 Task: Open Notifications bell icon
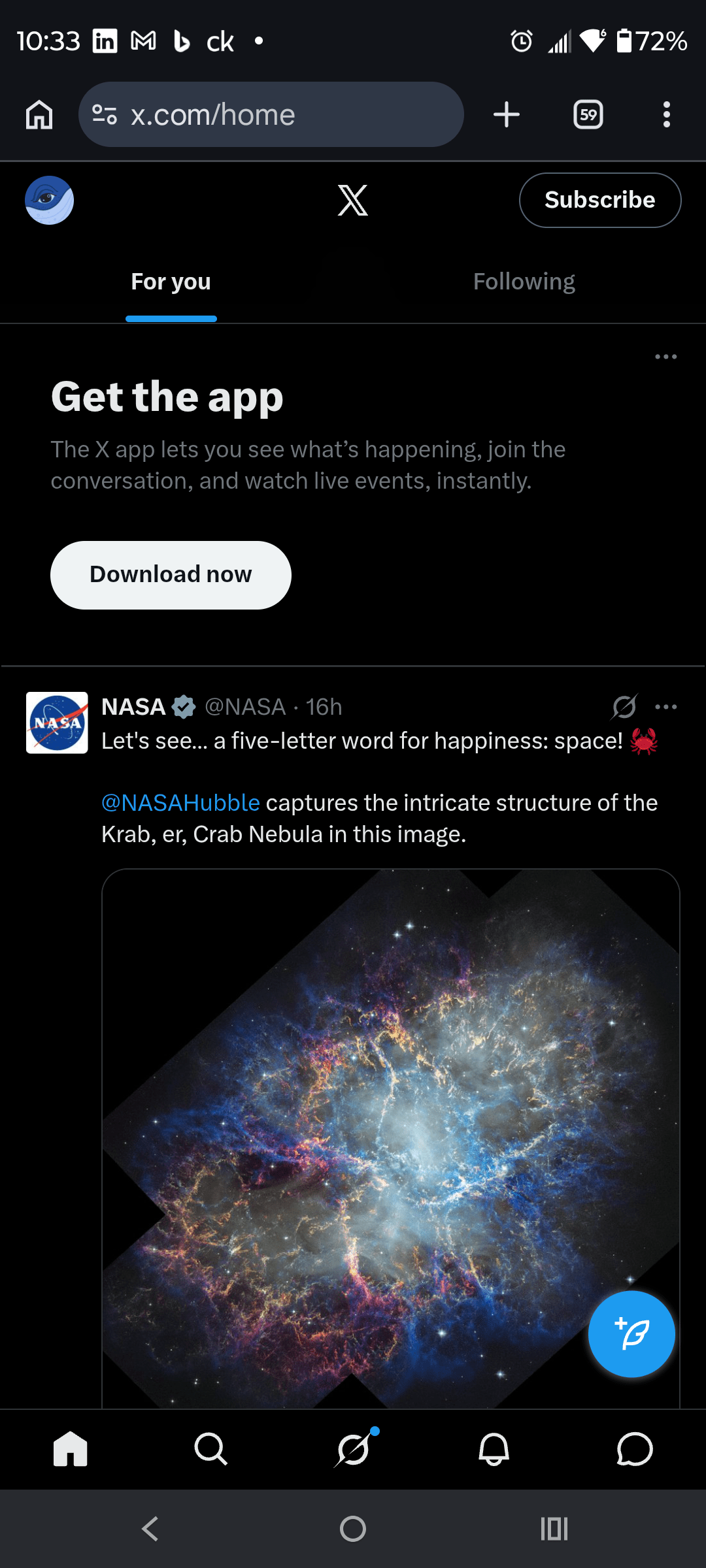pos(494,1449)
